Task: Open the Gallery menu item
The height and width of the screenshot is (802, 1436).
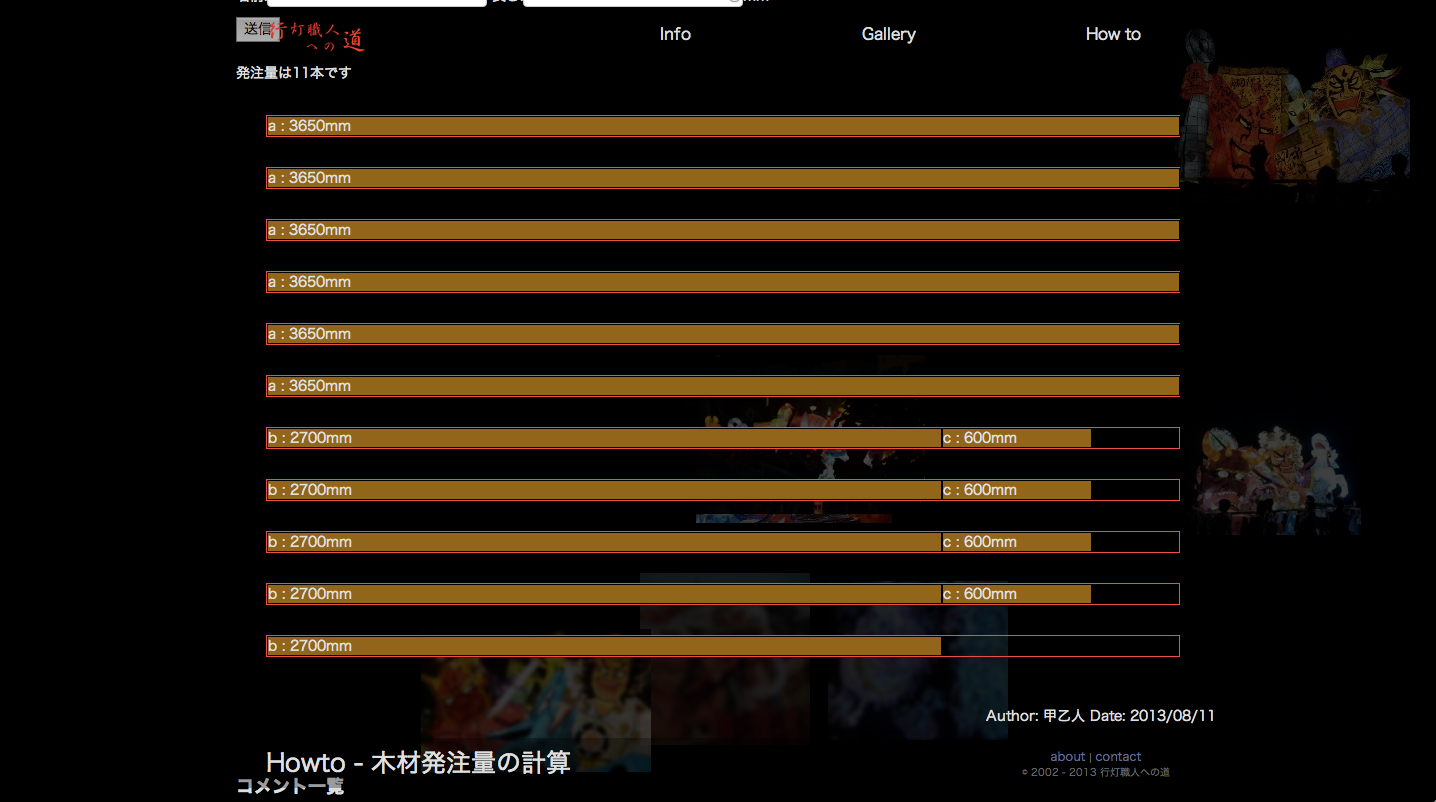Action: pyautogui.click(x=888, y=34)
